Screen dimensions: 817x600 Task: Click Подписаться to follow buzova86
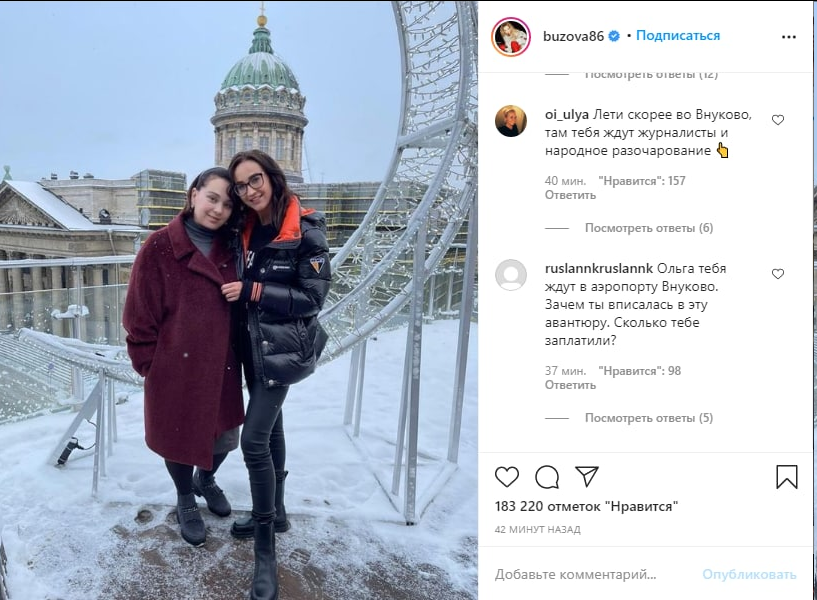tap(678, 36)
